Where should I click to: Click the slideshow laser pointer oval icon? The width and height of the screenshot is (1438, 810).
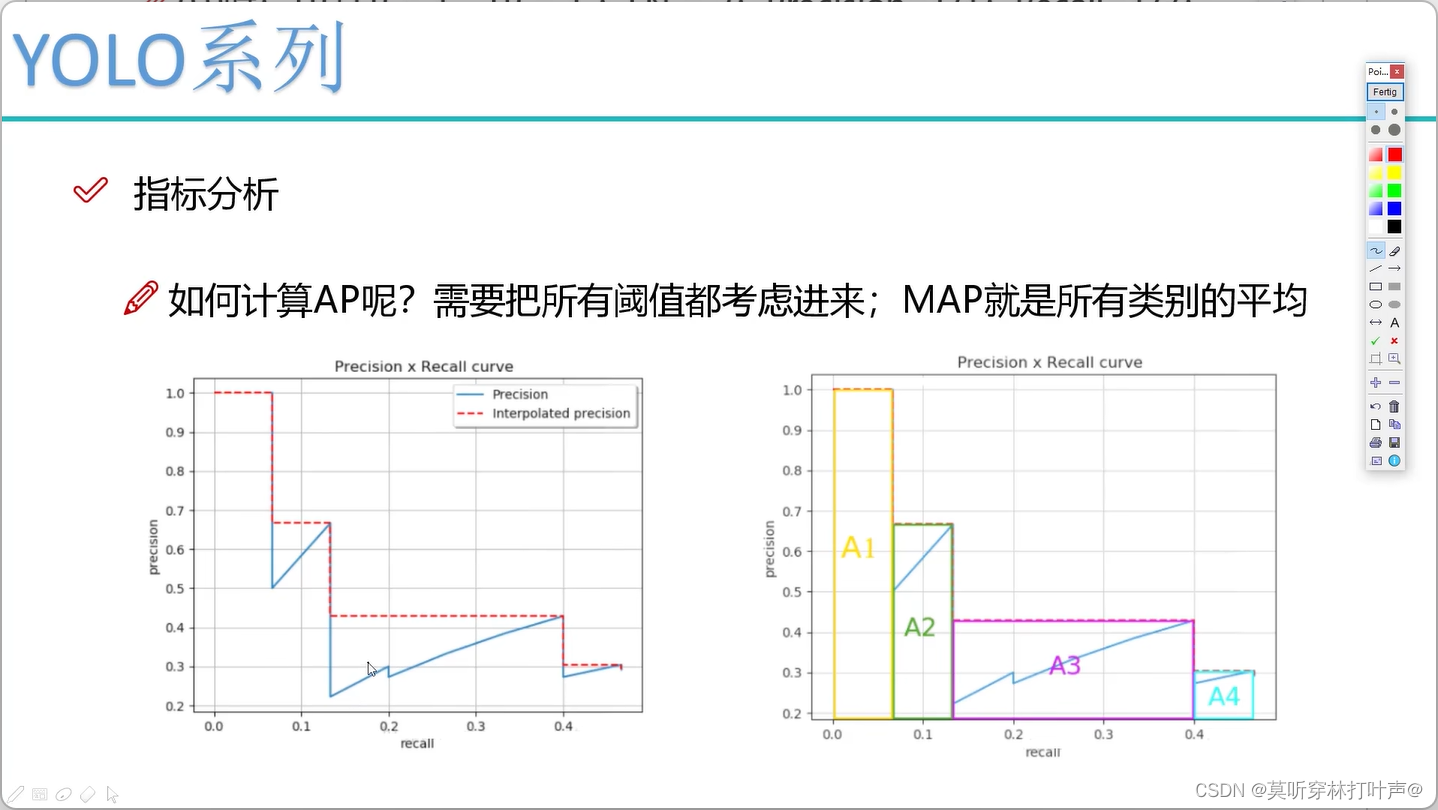click(x=64, y=794)
